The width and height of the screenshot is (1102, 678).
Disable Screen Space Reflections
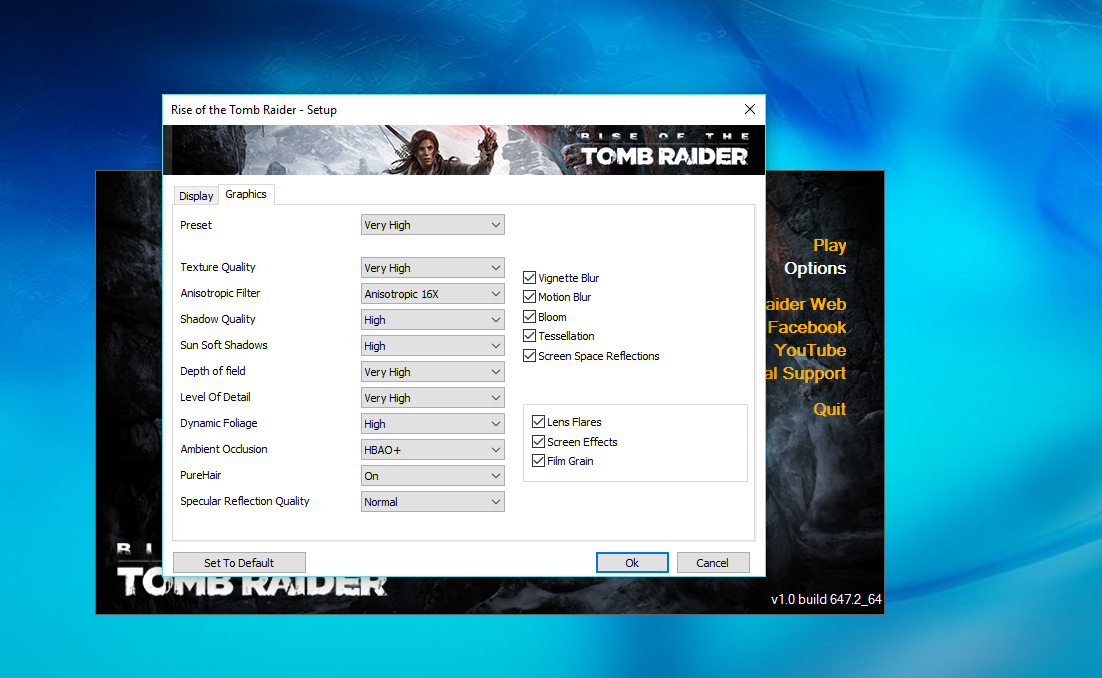point(530,356)
